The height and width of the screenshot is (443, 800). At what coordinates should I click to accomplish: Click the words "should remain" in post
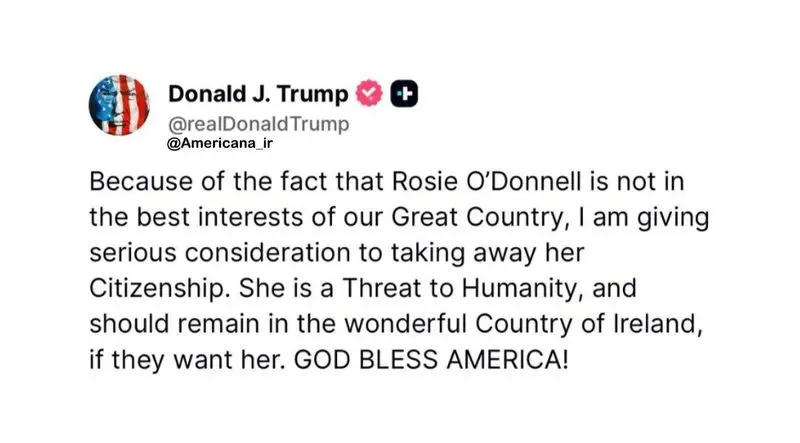(174, 324)
